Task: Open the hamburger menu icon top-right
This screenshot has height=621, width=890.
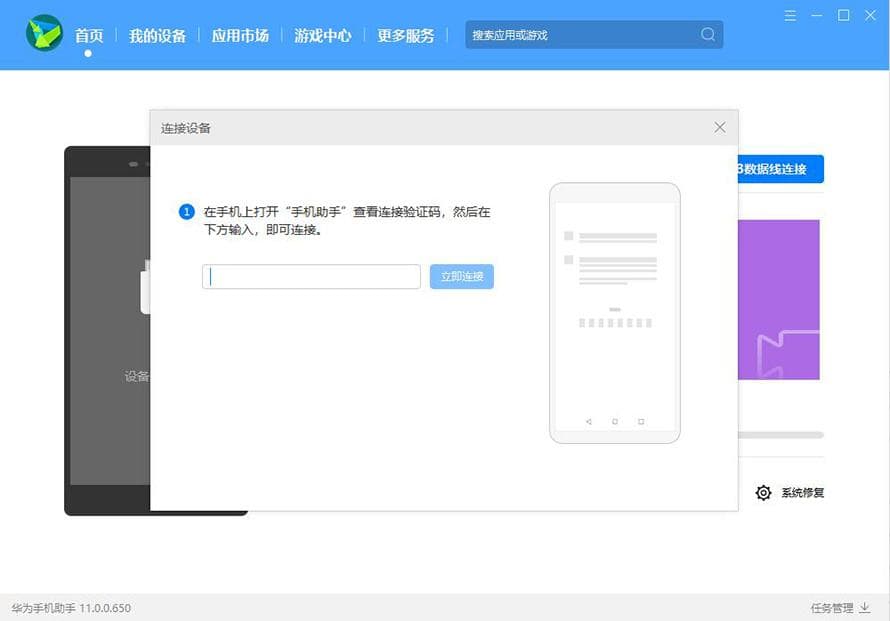Action: (x=792, y=15)
